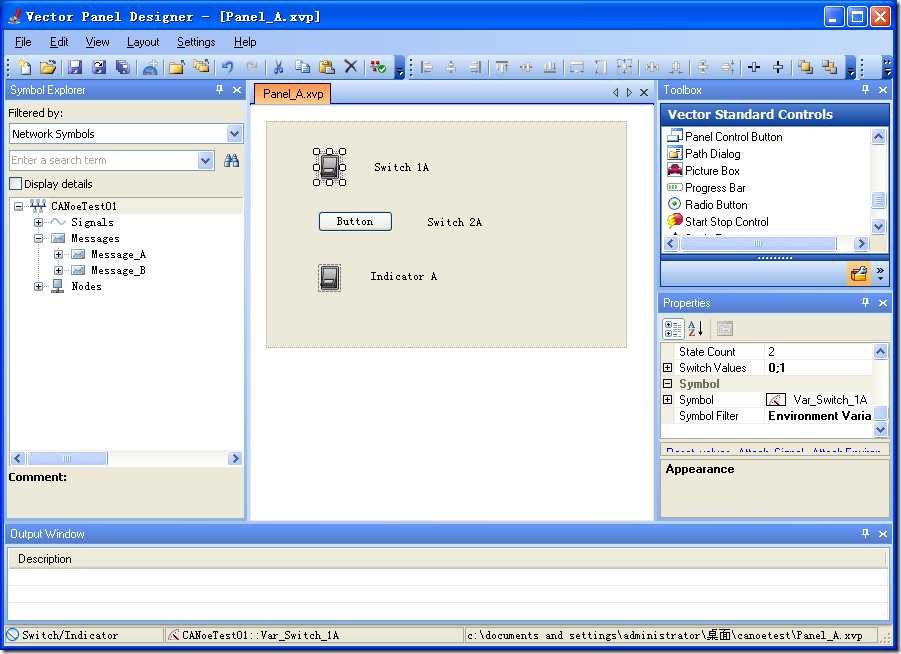Viewport: 901px width, 654px height.
Task: Select the Switch 2A label on canvas
Action: tap(455, 222)
